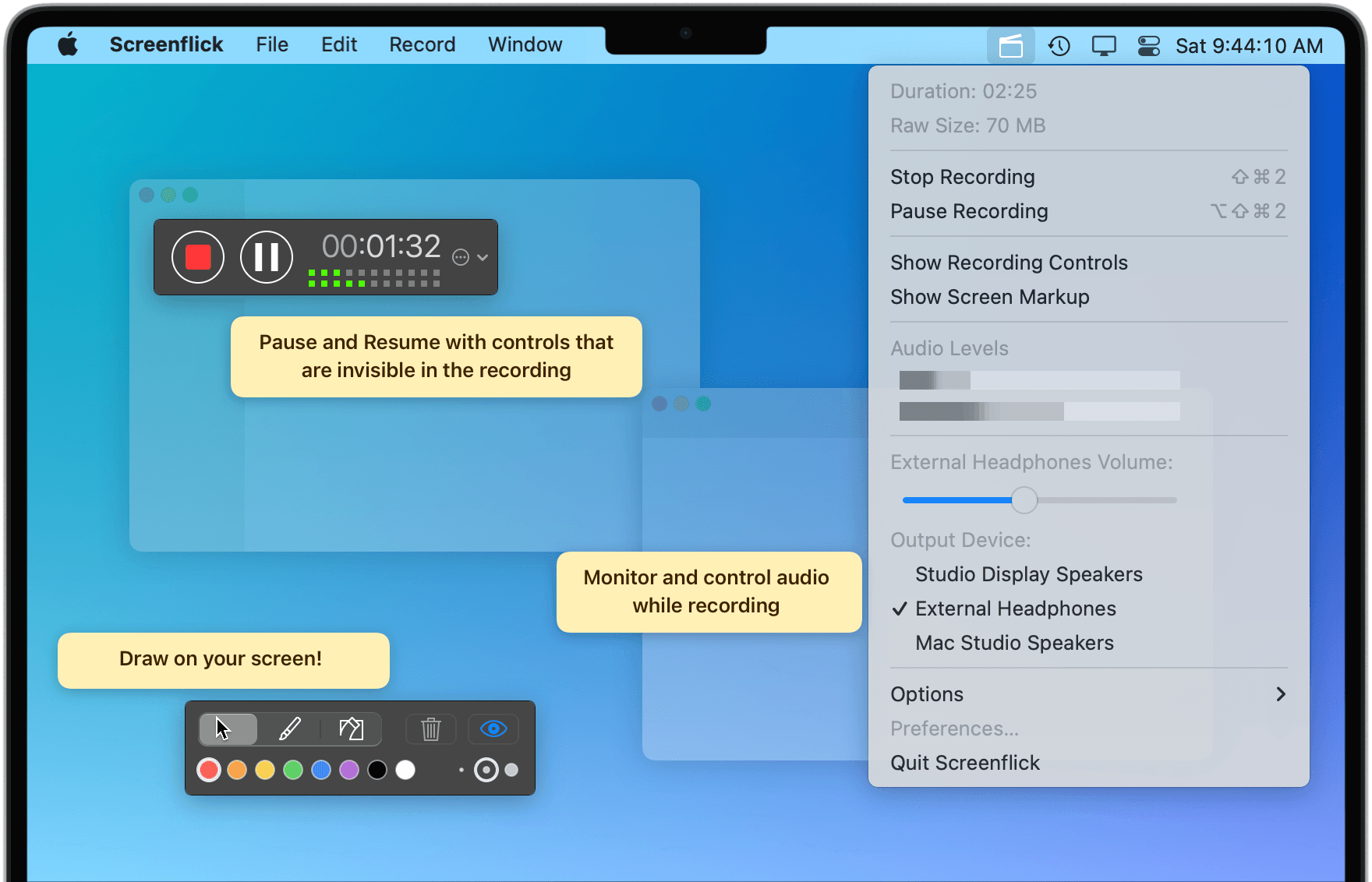1372x882 pixels.
Task: Choose Quit Screenflick
Action: [1088, 763]
